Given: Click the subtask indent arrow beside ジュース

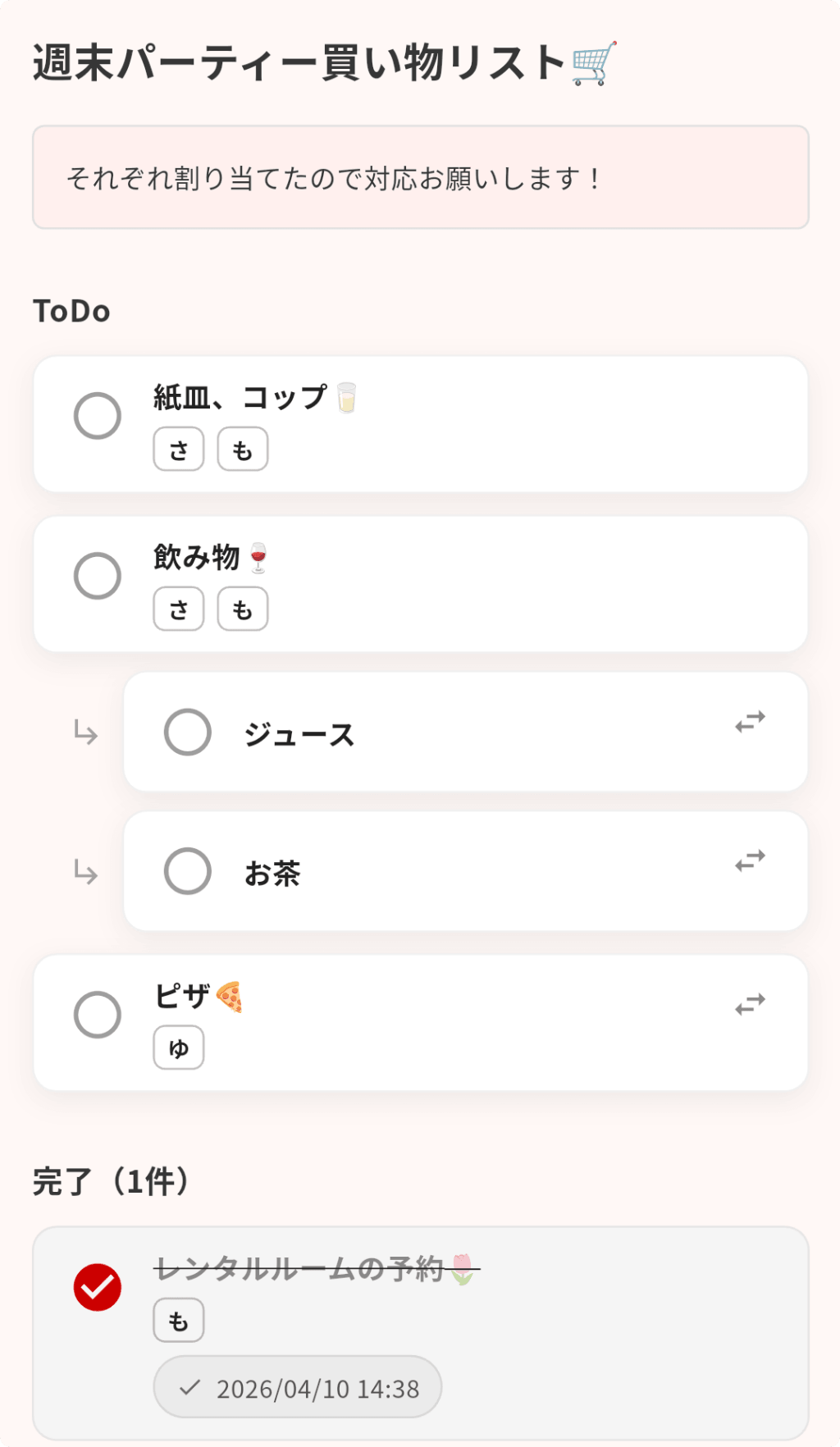Looking at the screenshot, I should pyautogui.click(x=85, y=732).
